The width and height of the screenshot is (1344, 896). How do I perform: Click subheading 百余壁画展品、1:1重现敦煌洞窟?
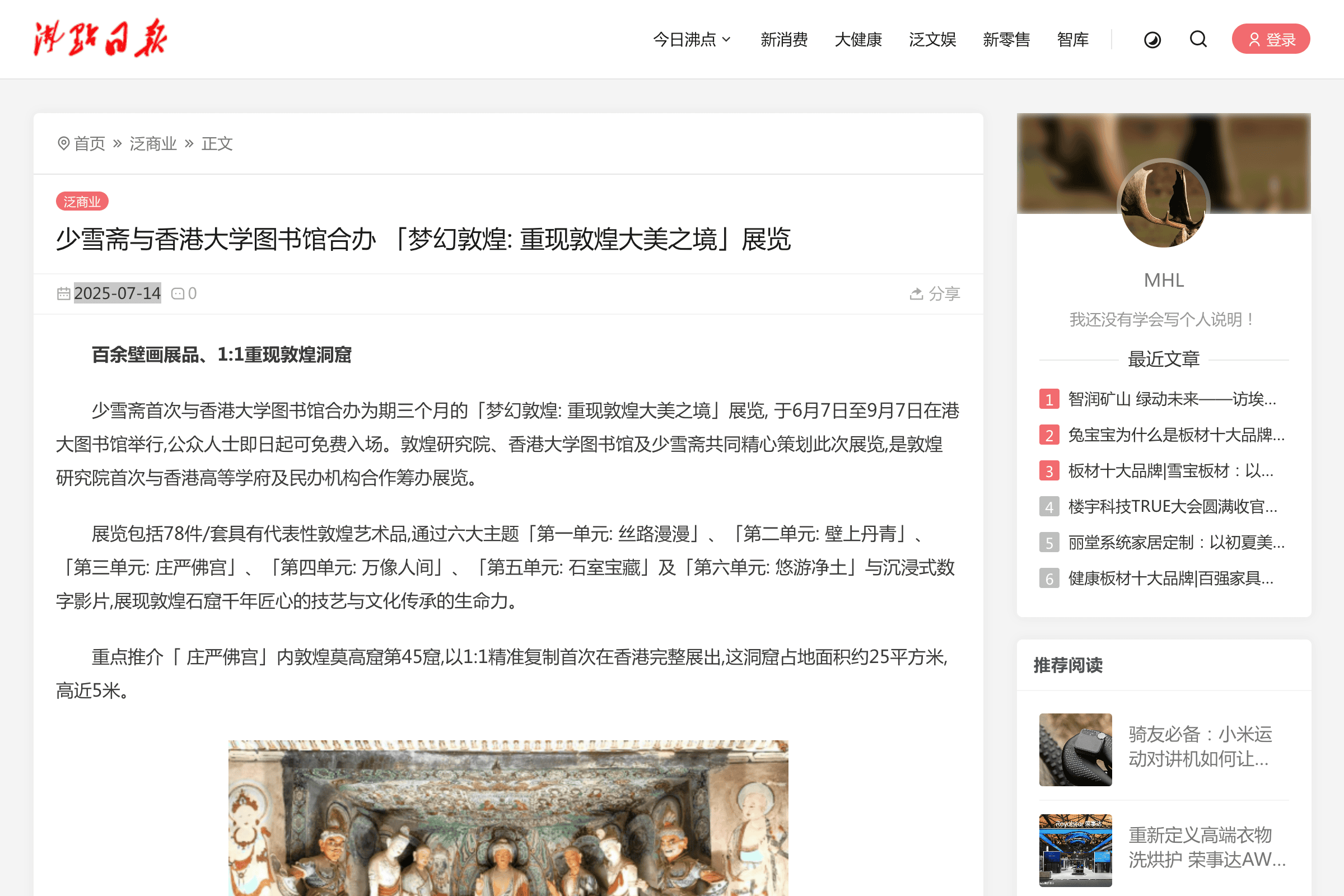[222, 355]
